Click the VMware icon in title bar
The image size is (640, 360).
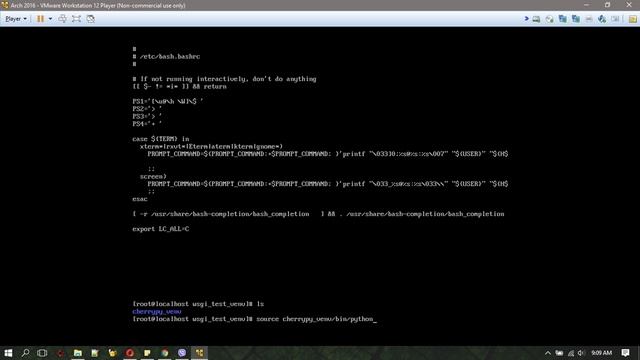(5, 5)
